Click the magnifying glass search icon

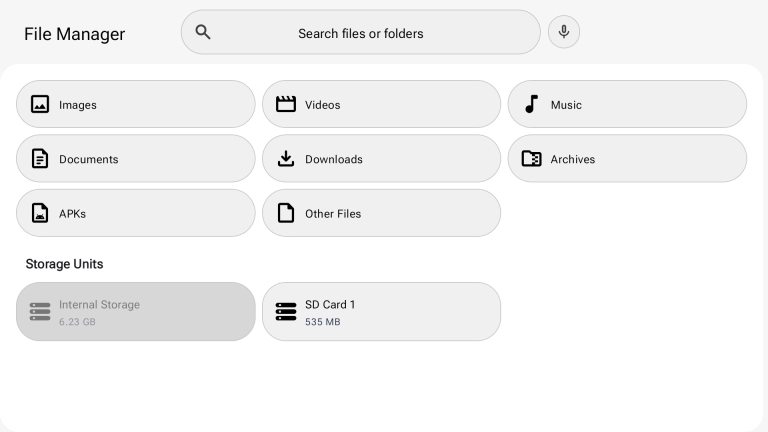(203, 32)
